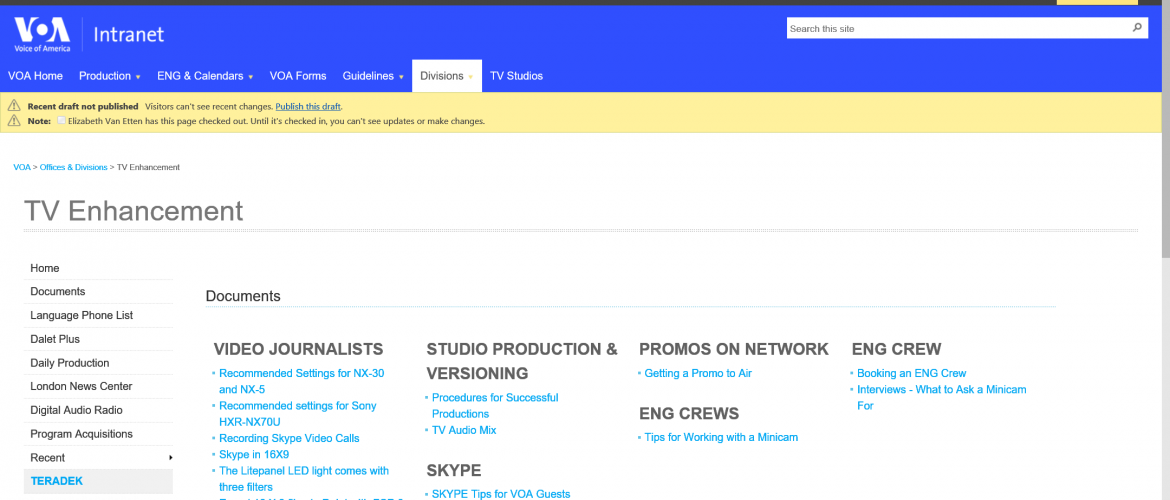Expand the Production menu dropdown
The height and width of the screenshot is (500, 1170).
(138, 77)
